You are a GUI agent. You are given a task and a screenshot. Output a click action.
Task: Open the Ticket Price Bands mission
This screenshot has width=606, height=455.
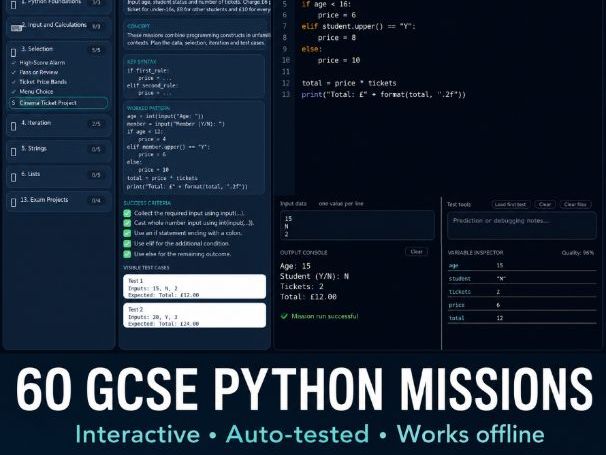tap(43, 82)
